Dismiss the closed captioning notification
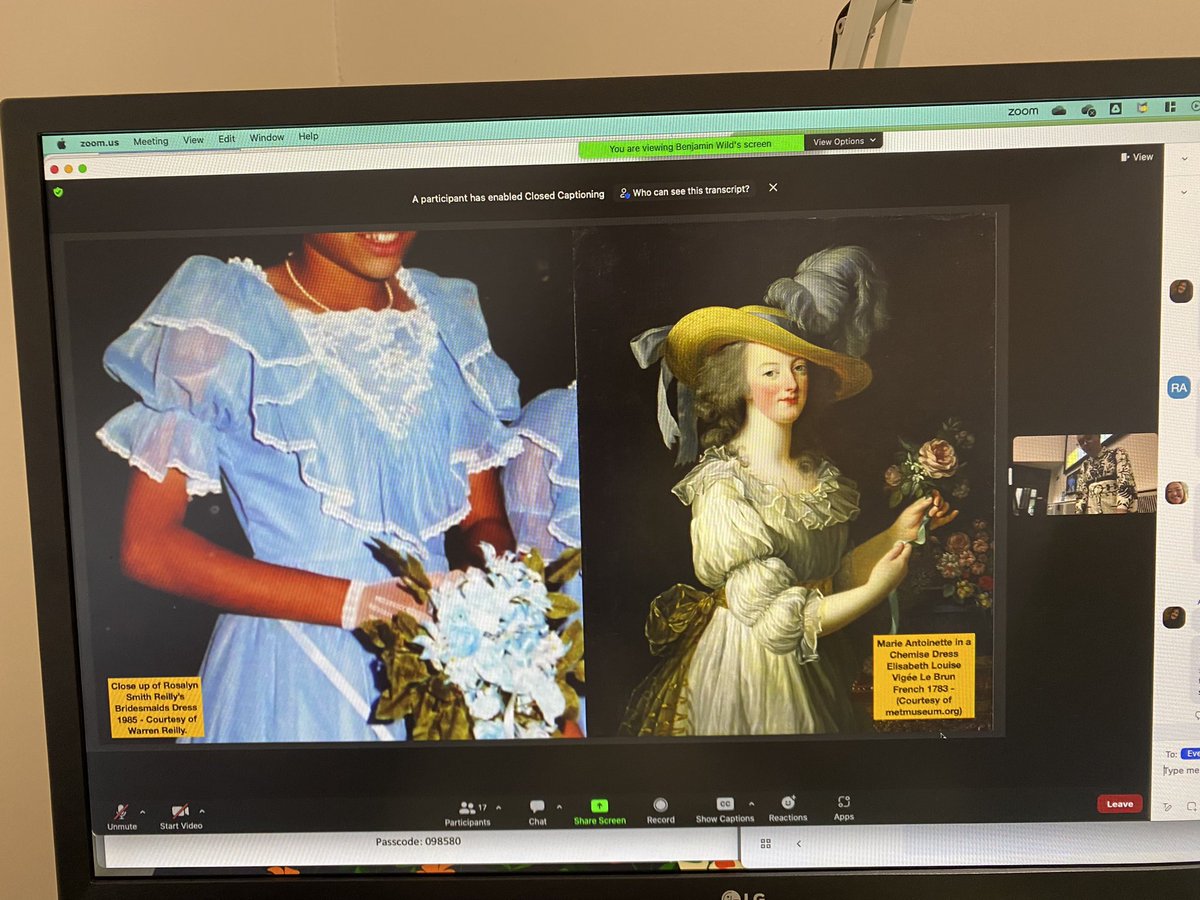Image resolution: width=1200 pixels, height=900 pixels. click(773, 187)
